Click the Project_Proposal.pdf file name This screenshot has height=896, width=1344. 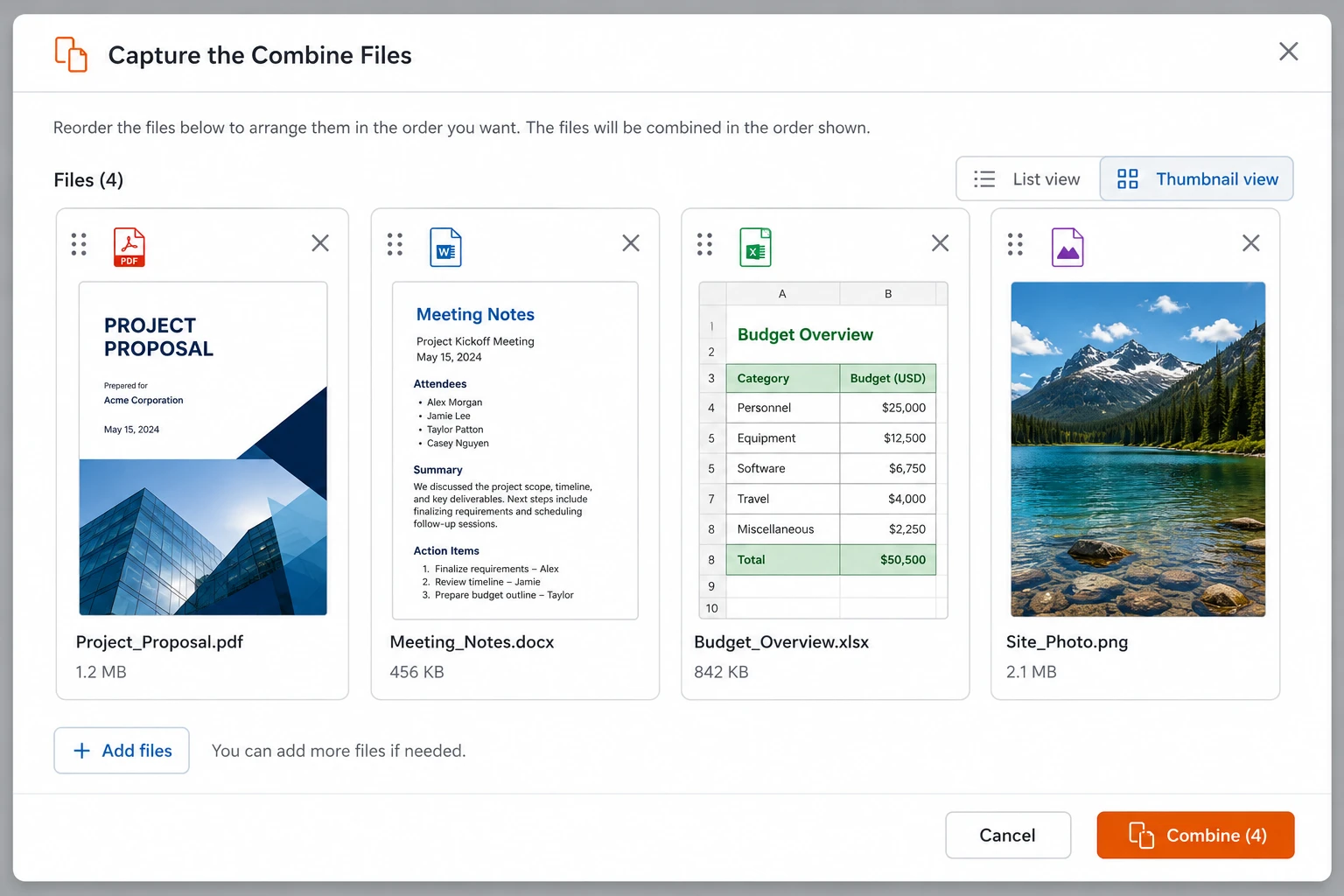[159, 642]
